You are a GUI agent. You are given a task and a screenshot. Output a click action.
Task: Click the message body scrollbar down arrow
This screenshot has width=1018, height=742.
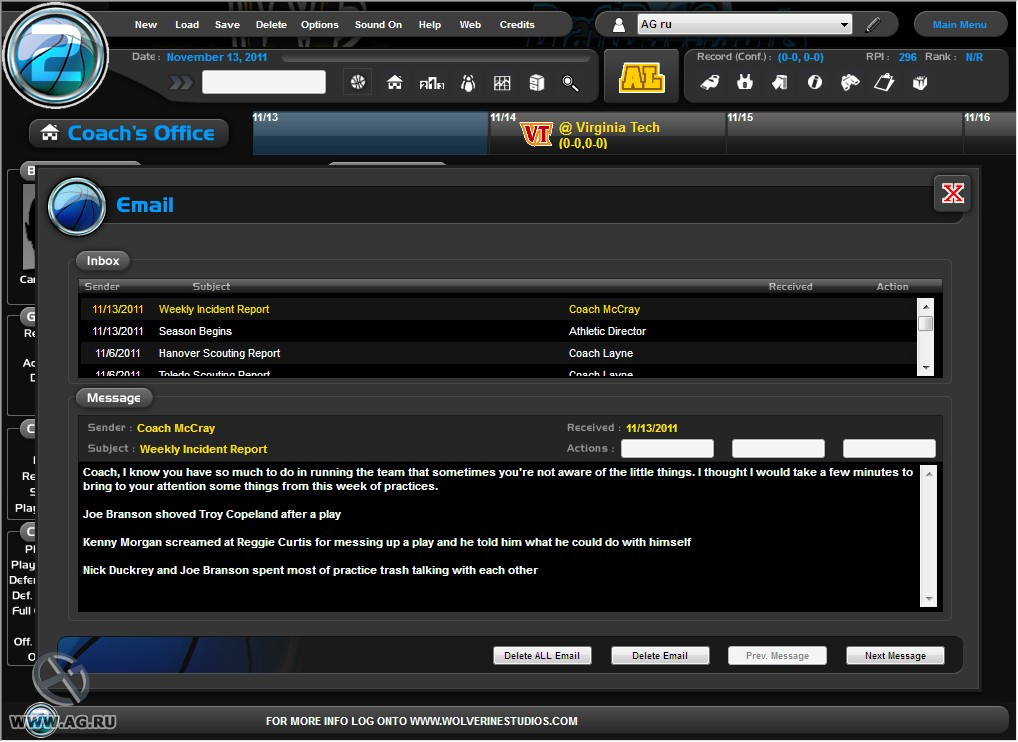[929, 599]
